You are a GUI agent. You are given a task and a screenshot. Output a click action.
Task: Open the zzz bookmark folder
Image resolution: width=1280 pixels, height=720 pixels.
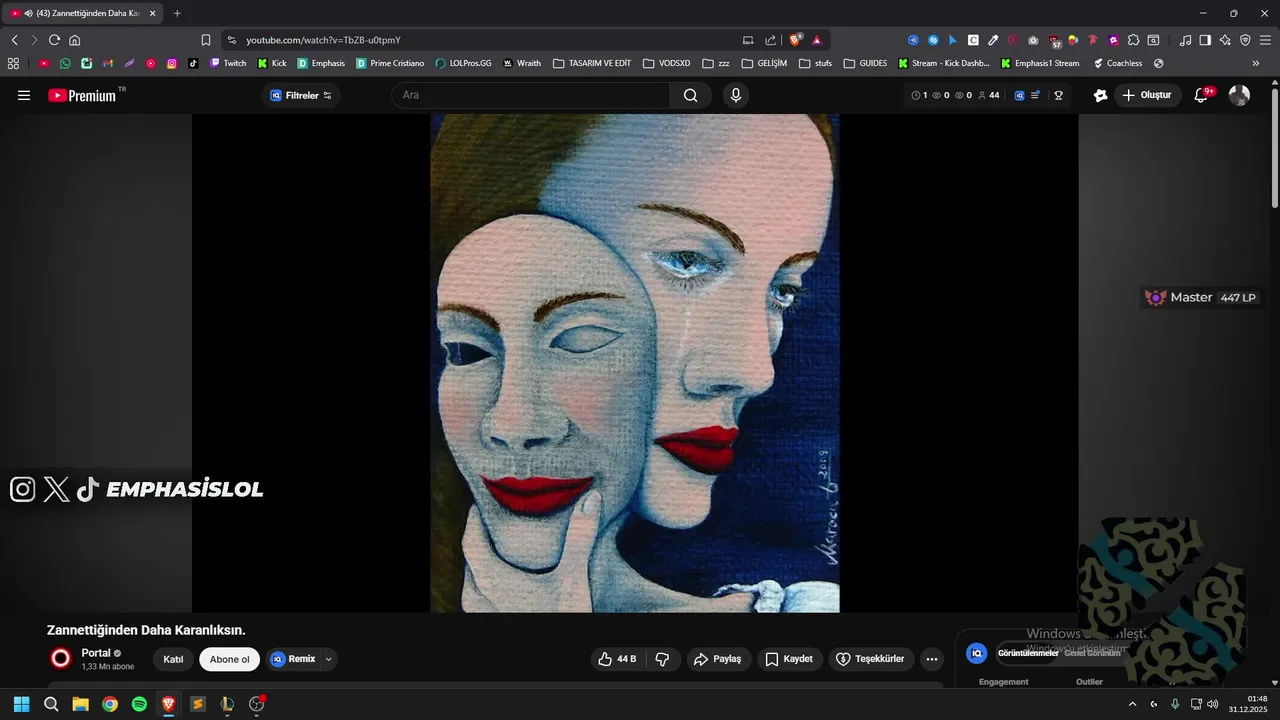(716, 63)
